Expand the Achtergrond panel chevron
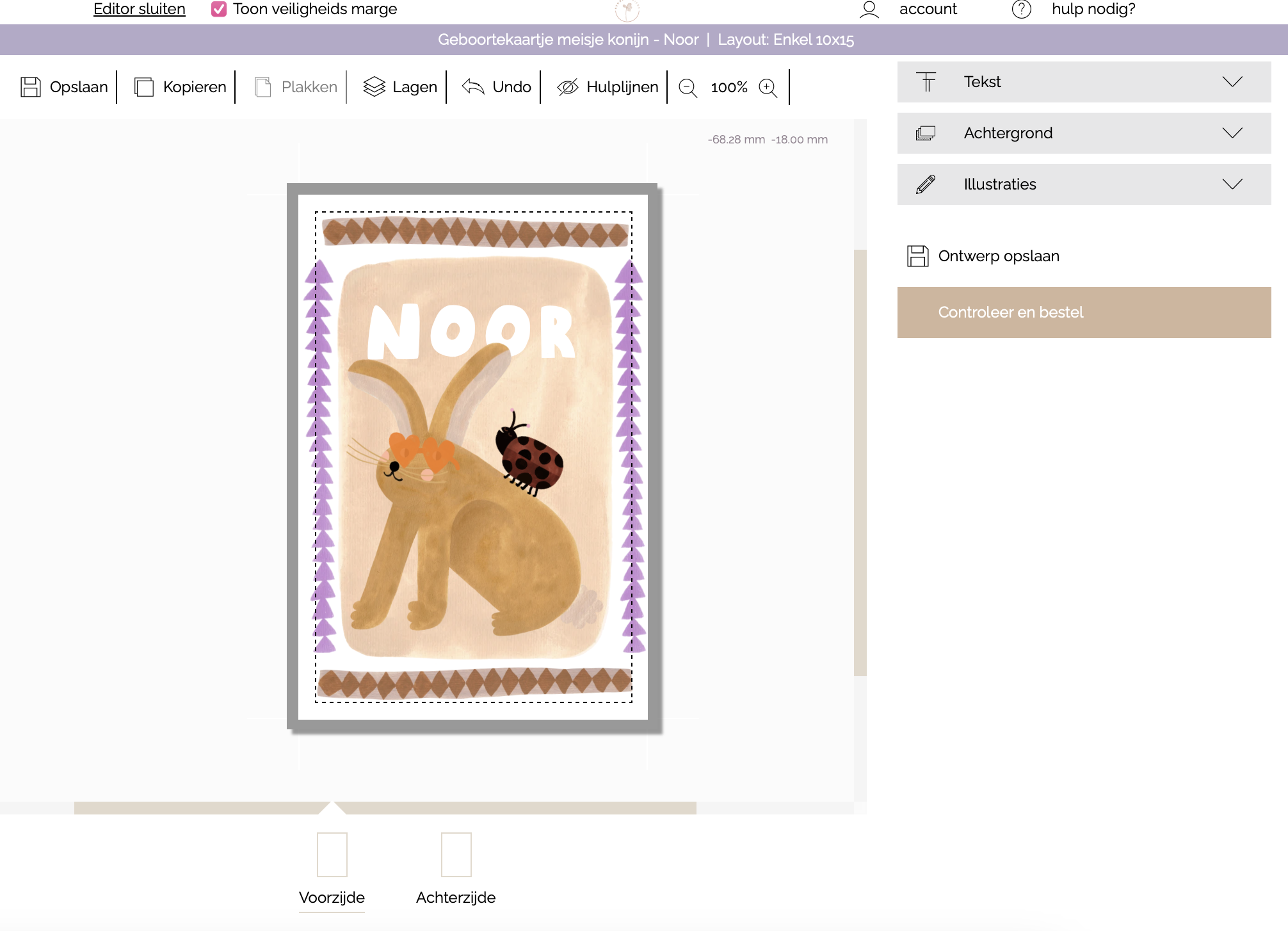This screenshot has height=931, width=1288. tap(1232, 133)
